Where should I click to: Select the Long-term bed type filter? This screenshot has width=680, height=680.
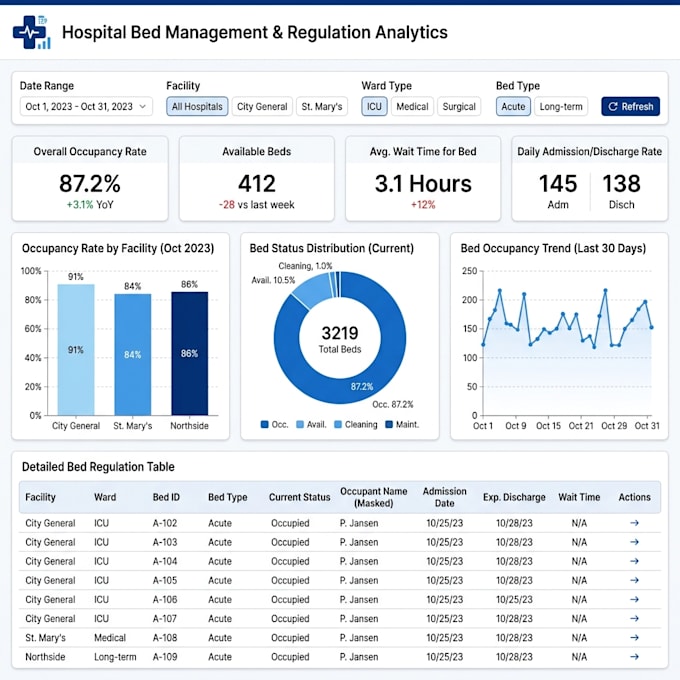(561, 106)
